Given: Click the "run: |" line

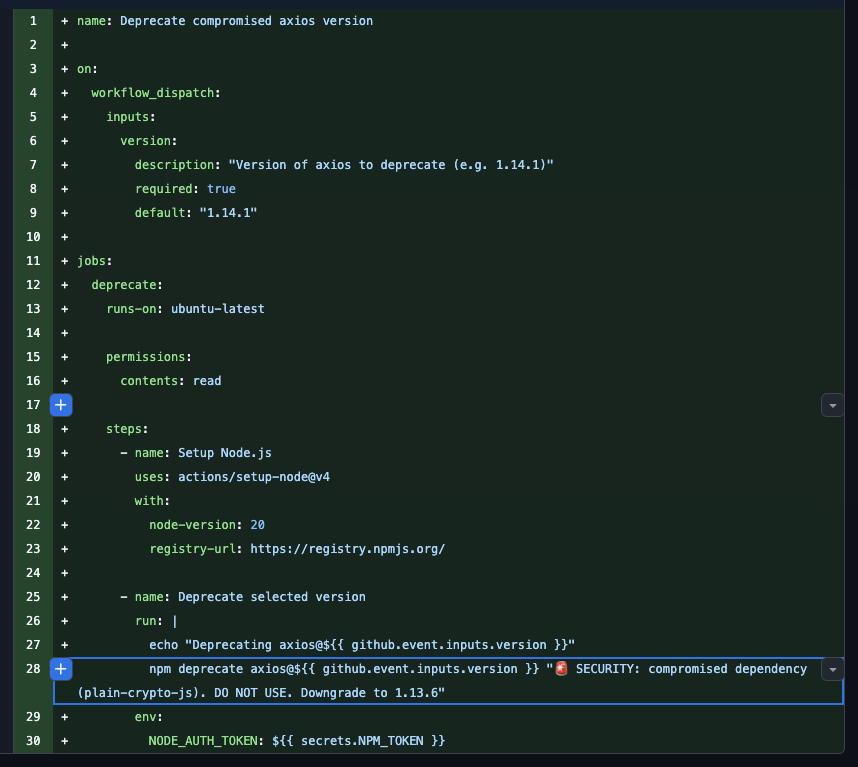Looking at the screenshot, I should point(156,621).
